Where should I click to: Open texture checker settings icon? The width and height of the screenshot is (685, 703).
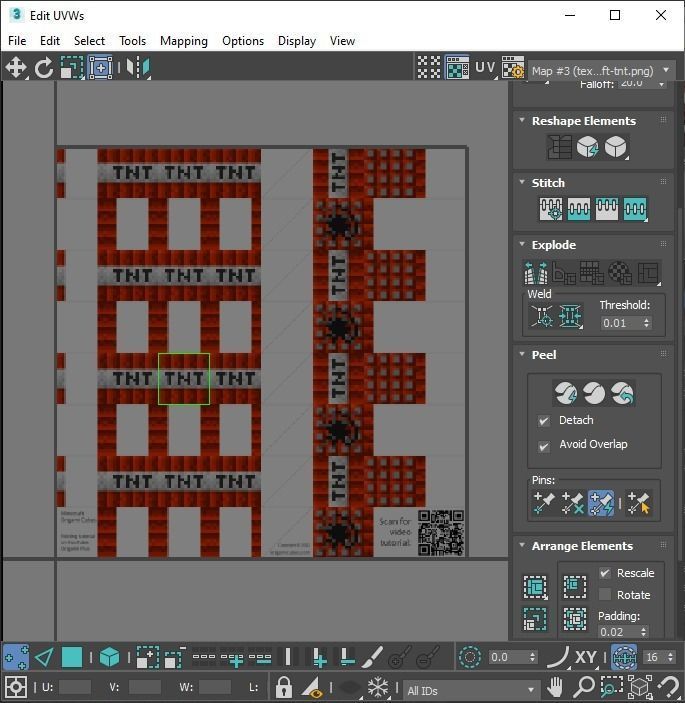[x=513, y=68]
